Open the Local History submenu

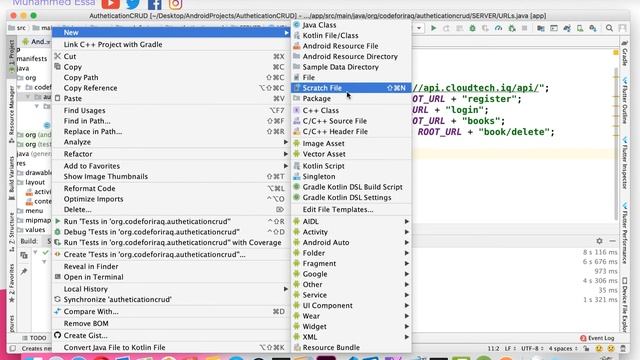coord(171,289)
